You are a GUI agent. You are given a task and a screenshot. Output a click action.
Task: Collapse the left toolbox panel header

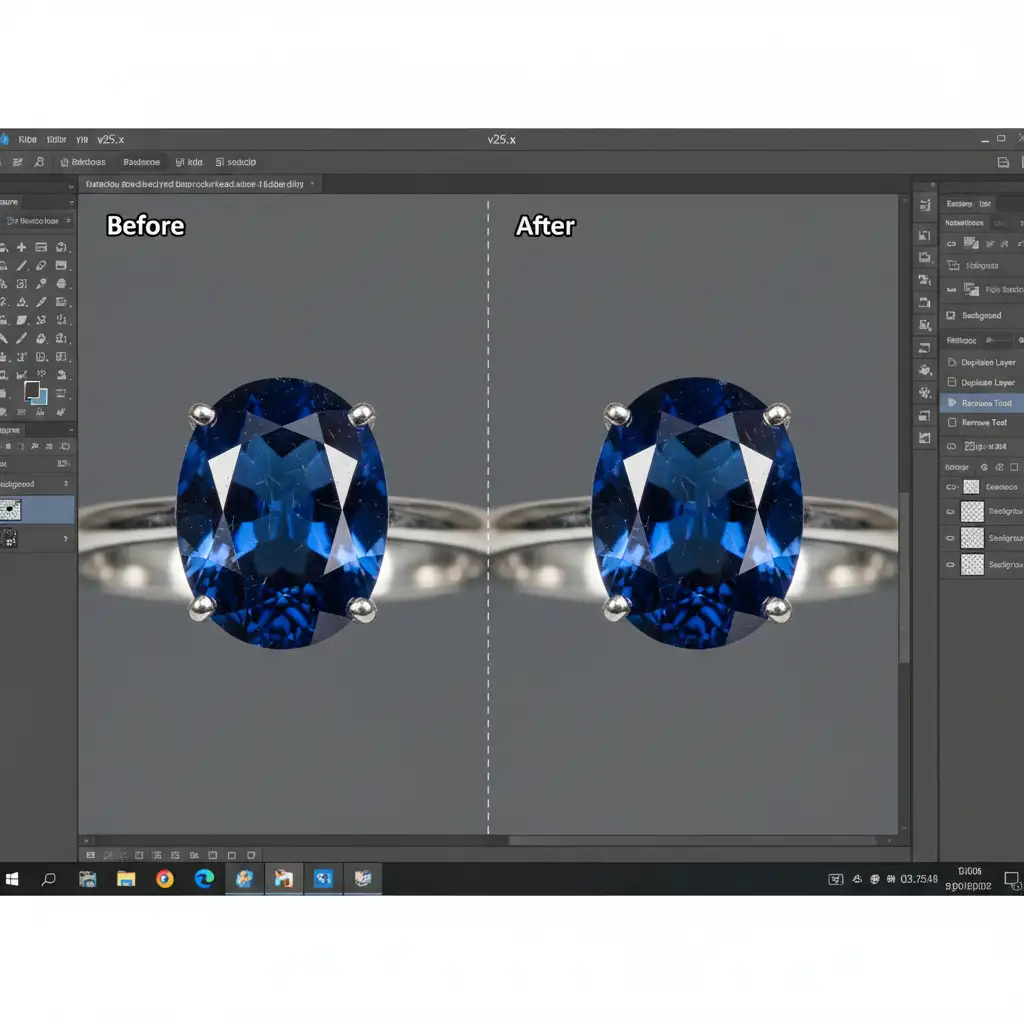[69, 202]
